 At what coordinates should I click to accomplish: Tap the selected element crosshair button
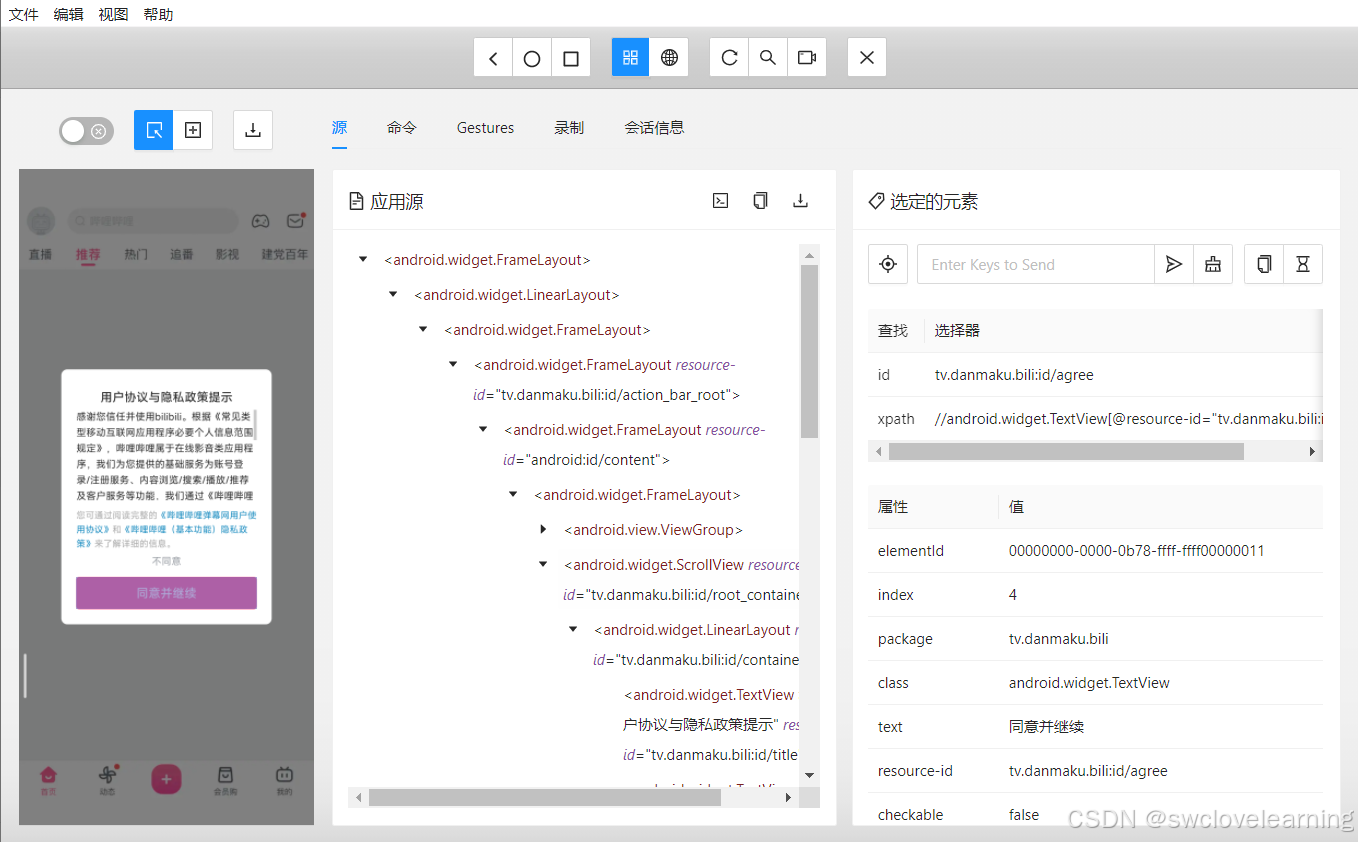(888, 264)
